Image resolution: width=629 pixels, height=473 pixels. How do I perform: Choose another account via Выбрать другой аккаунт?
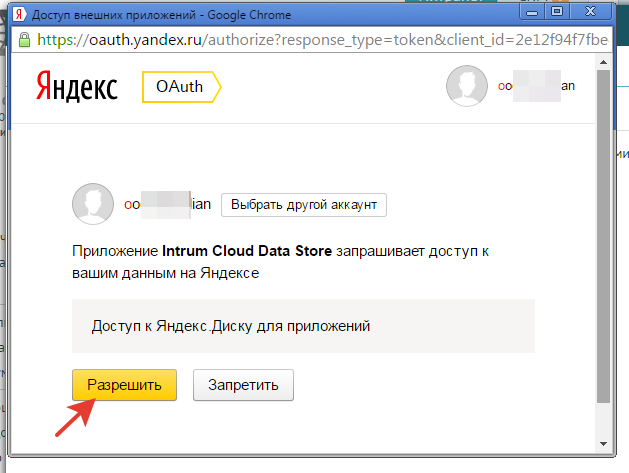click(x=304, y=205)
